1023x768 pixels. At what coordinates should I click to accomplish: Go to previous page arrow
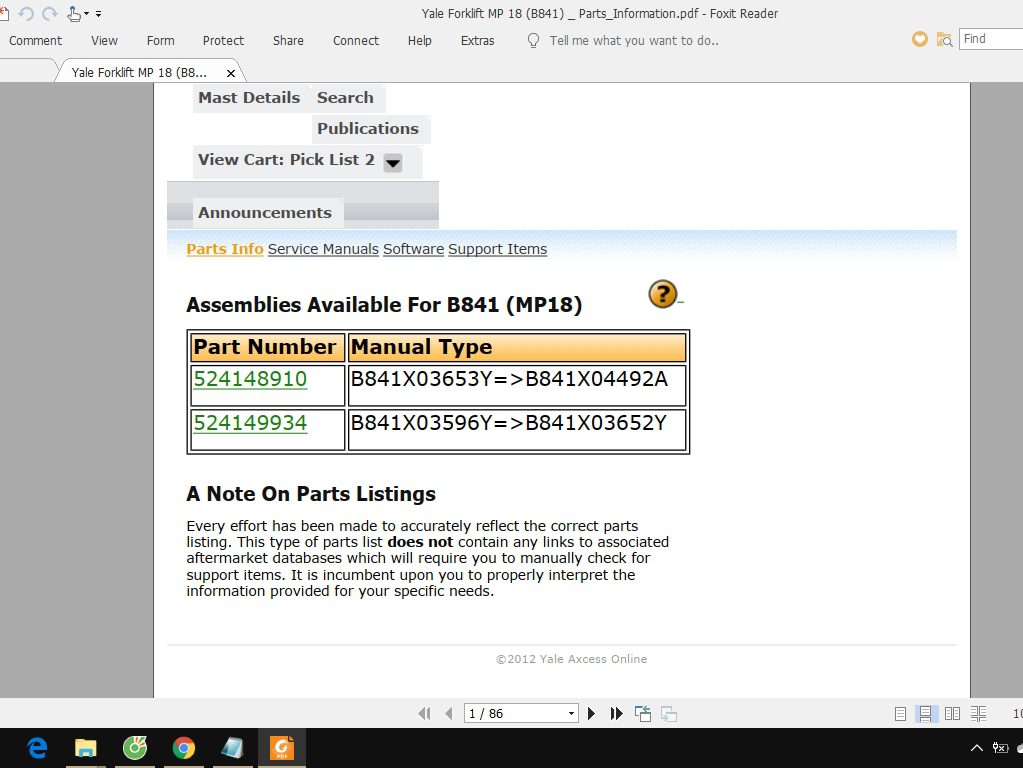[x=449, y=714]
